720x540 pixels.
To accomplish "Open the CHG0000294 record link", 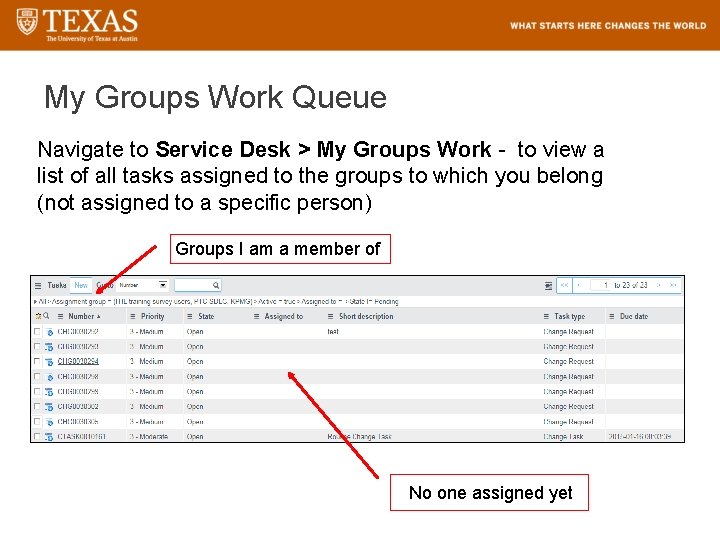I will click(78, 362).
